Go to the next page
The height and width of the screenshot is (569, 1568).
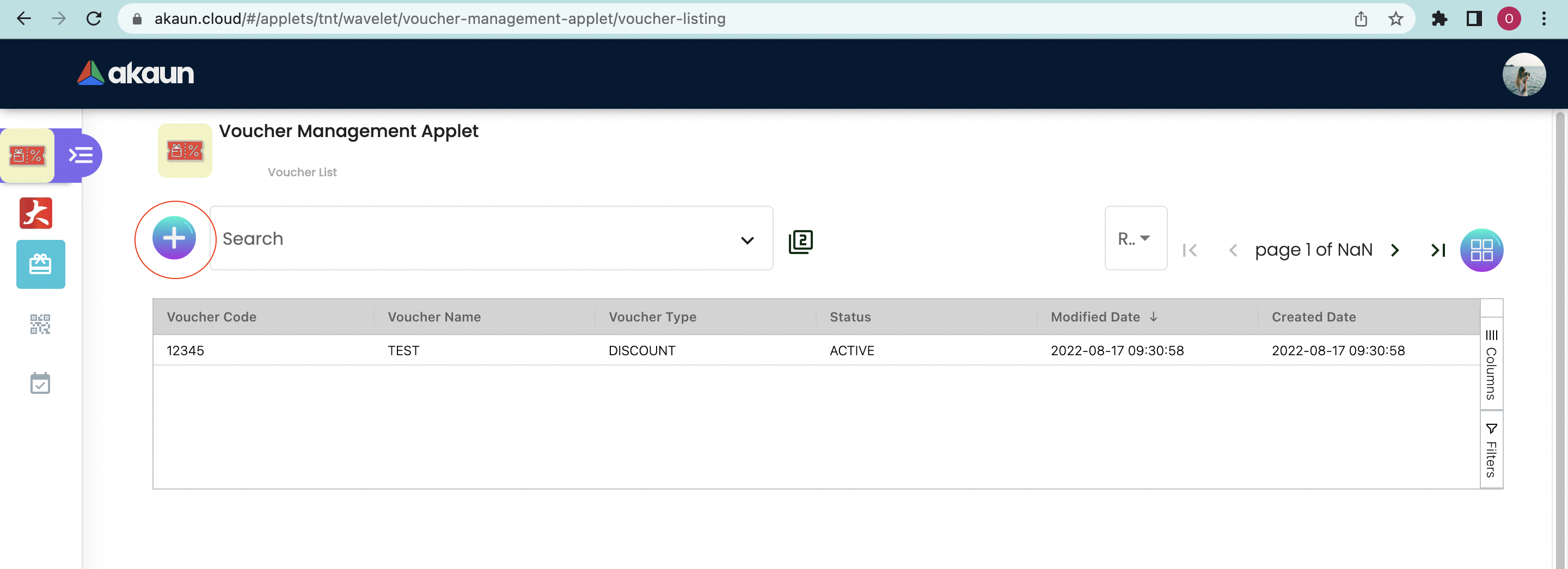(1395, 250)
